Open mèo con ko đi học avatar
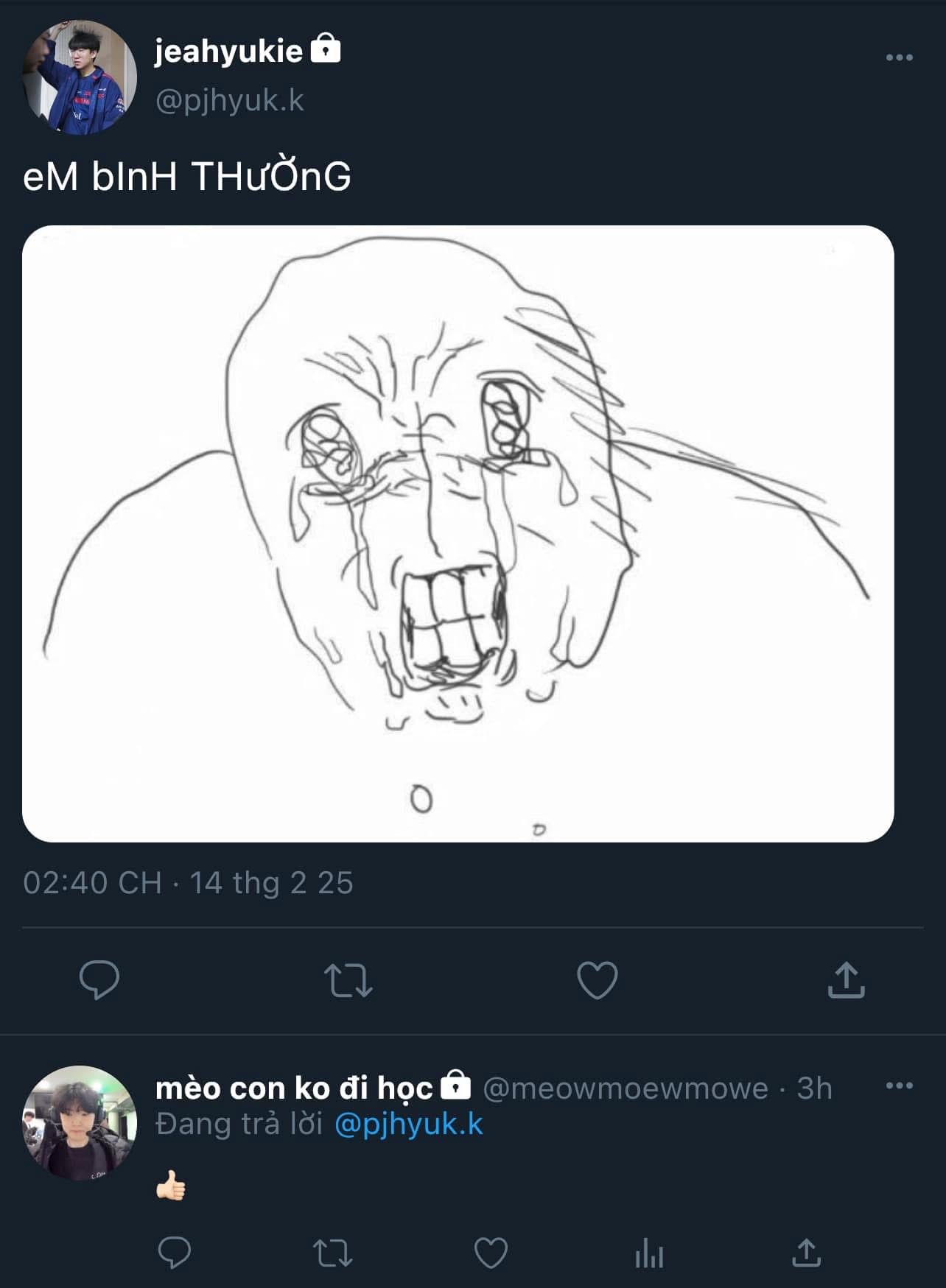 click(x=80, y=1122)
